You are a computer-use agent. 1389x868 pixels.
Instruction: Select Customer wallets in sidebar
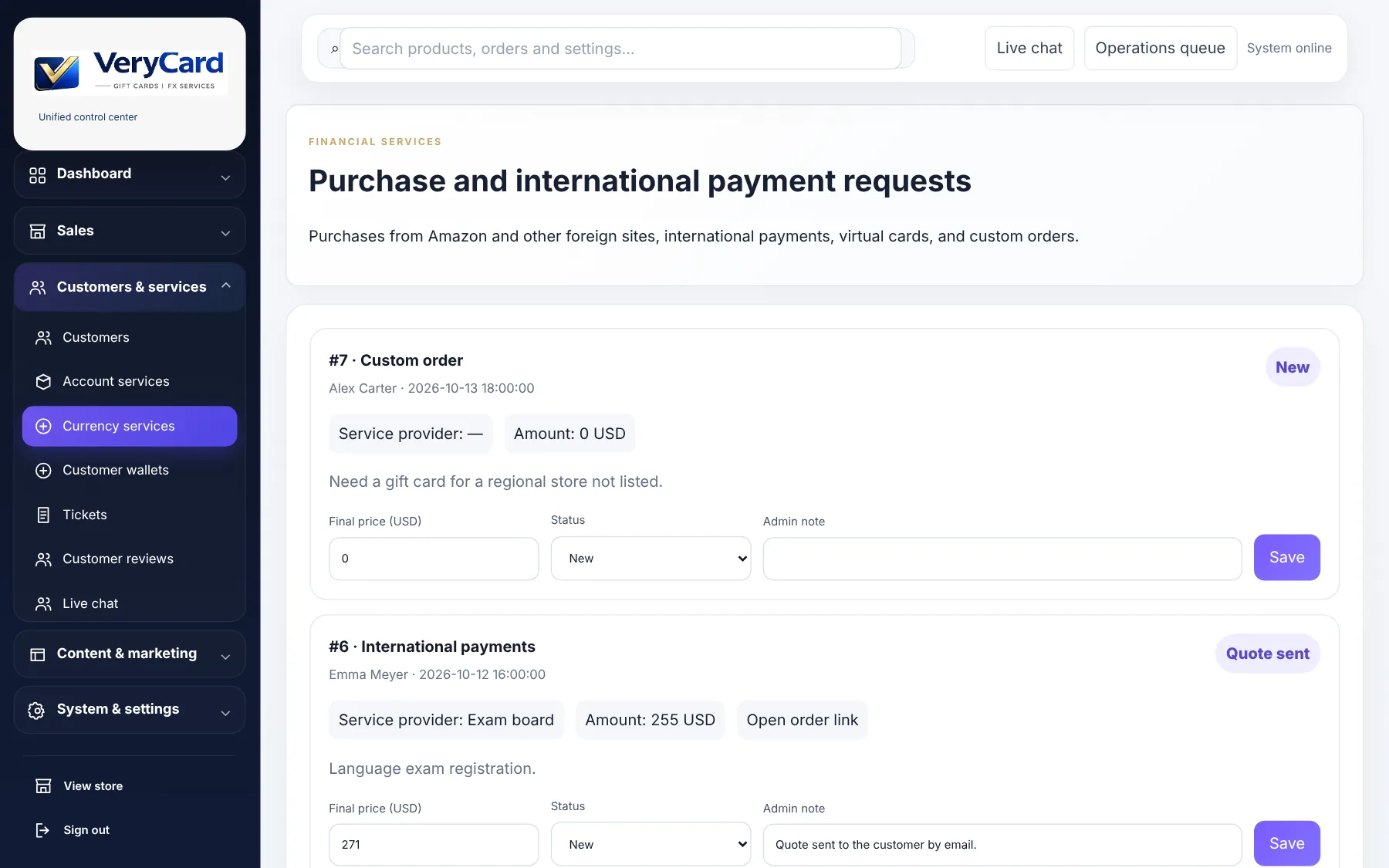pyautogui.click(x=130, y=471)
